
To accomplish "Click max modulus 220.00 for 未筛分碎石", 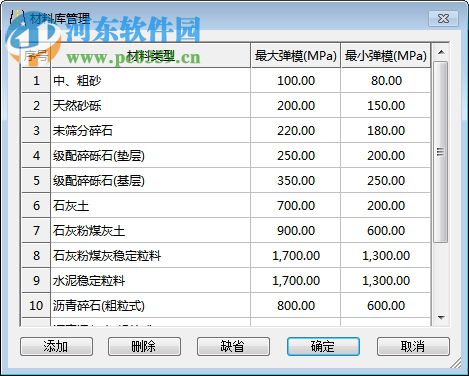I will (296, 131).
